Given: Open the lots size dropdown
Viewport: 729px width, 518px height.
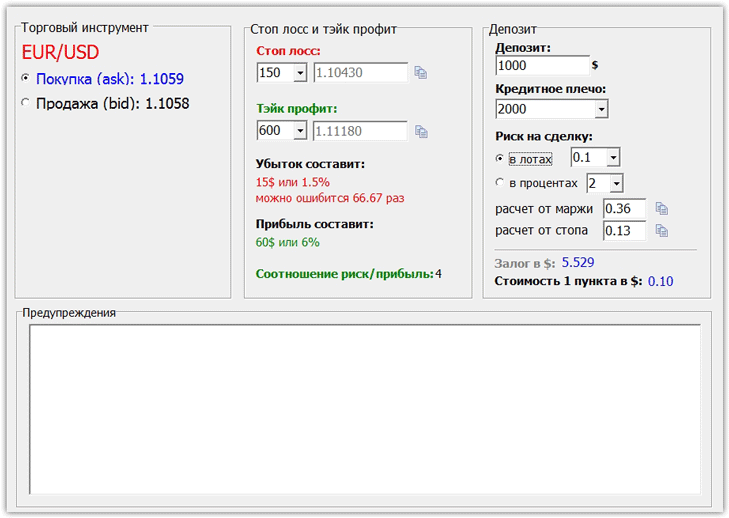Looking at the screenshot, I should tap(612, 158).
